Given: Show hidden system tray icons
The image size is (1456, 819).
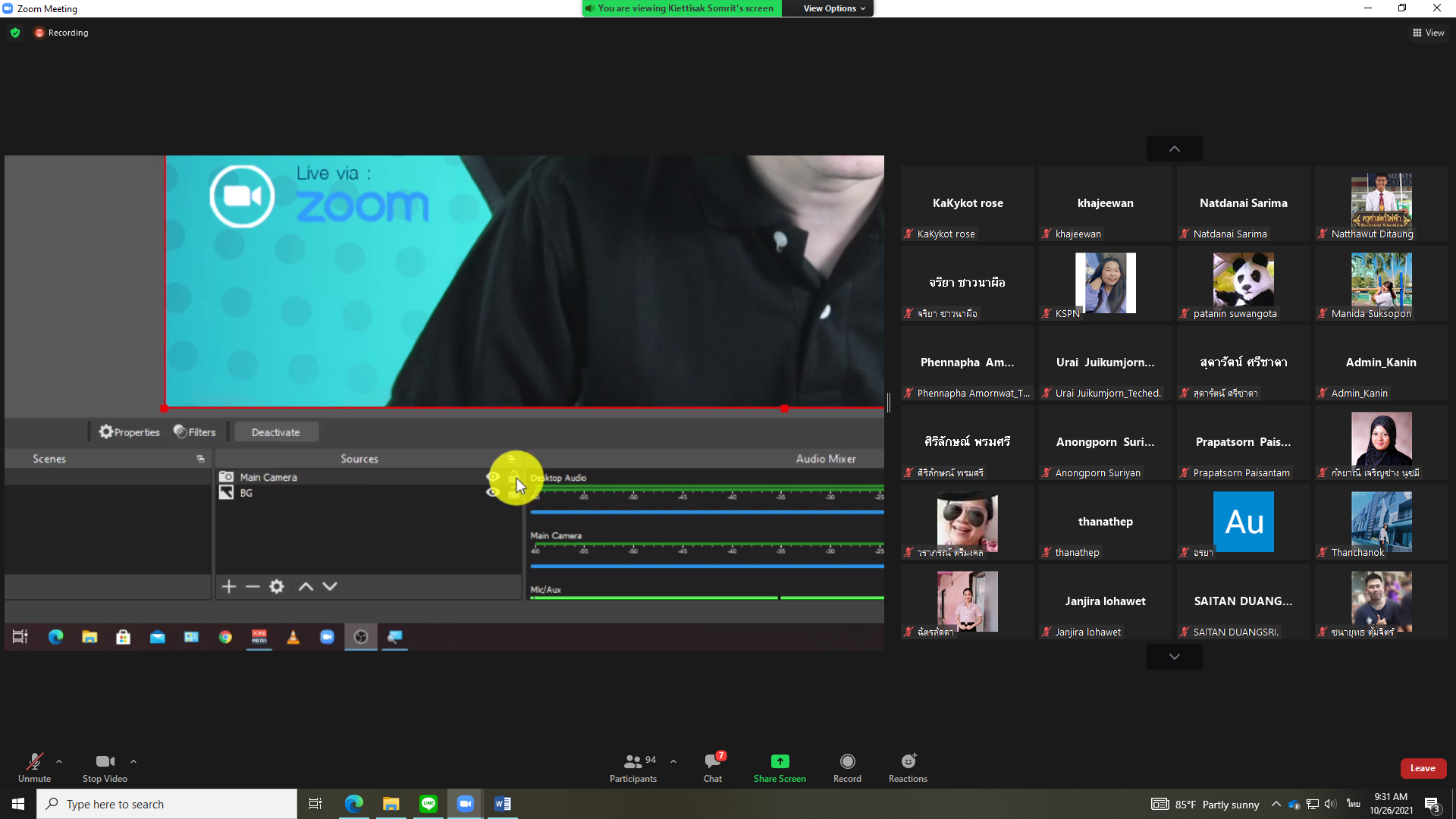Looking at the screenshot, I should [1276, 804].
